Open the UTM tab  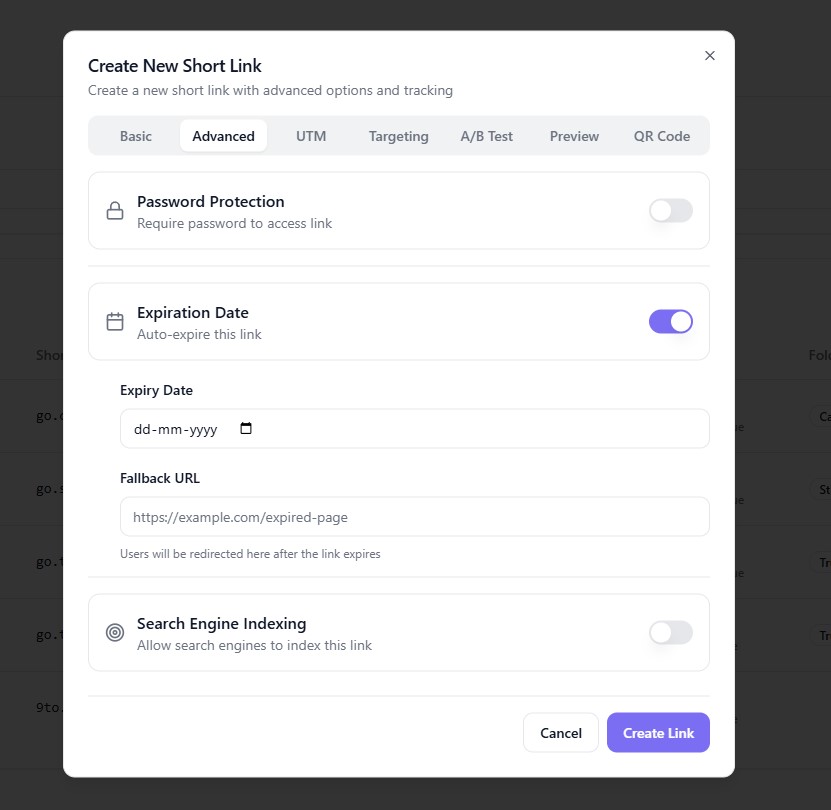click(311, 136)
